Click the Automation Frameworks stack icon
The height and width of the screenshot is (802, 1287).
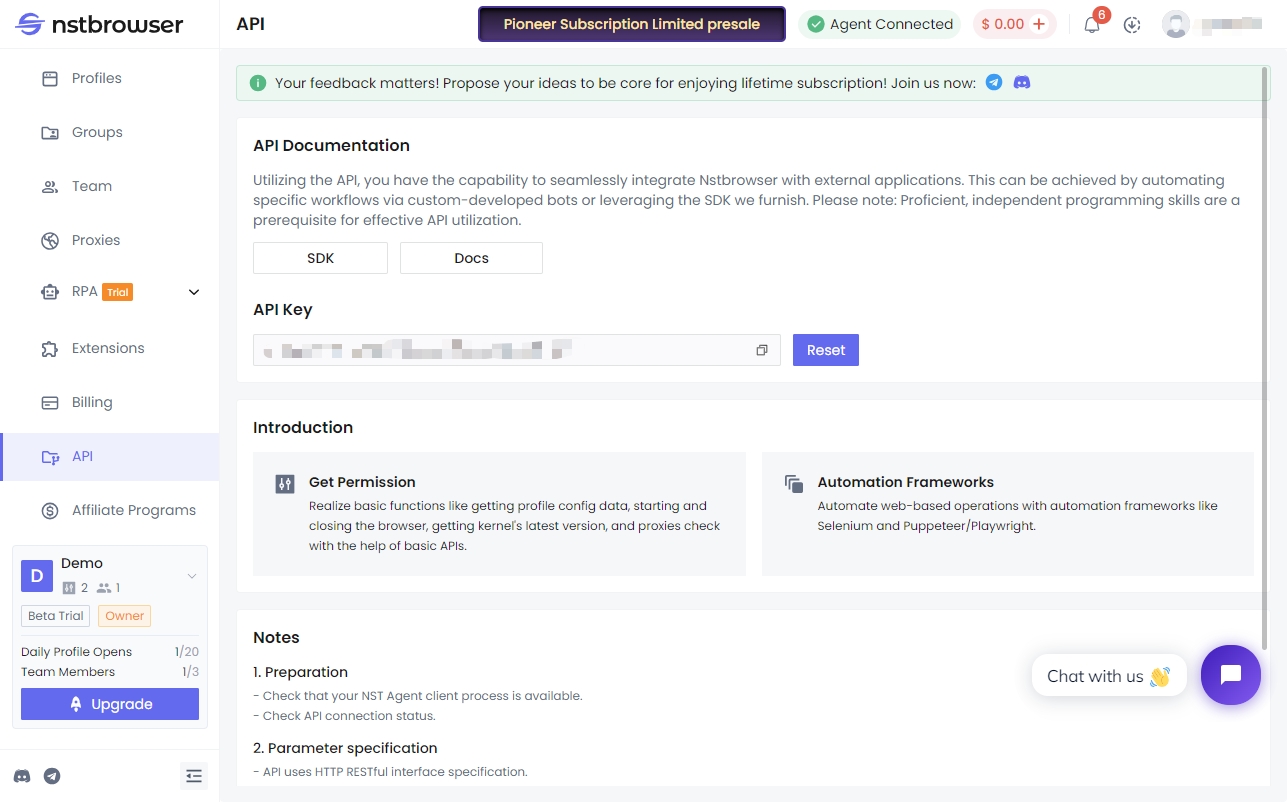coord(794,484)
